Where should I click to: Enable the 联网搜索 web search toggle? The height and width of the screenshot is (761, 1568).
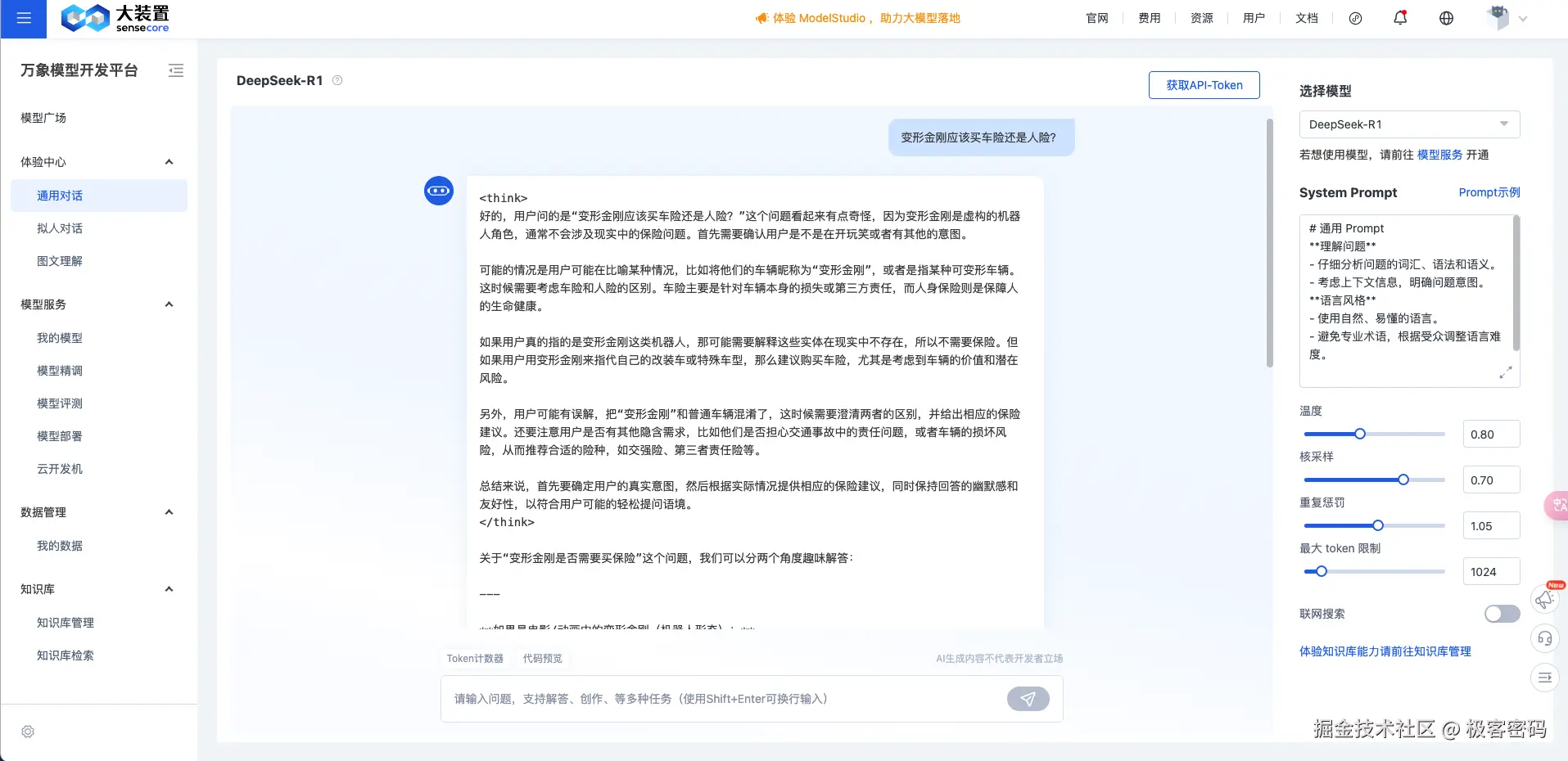(x=1502, y=613)
